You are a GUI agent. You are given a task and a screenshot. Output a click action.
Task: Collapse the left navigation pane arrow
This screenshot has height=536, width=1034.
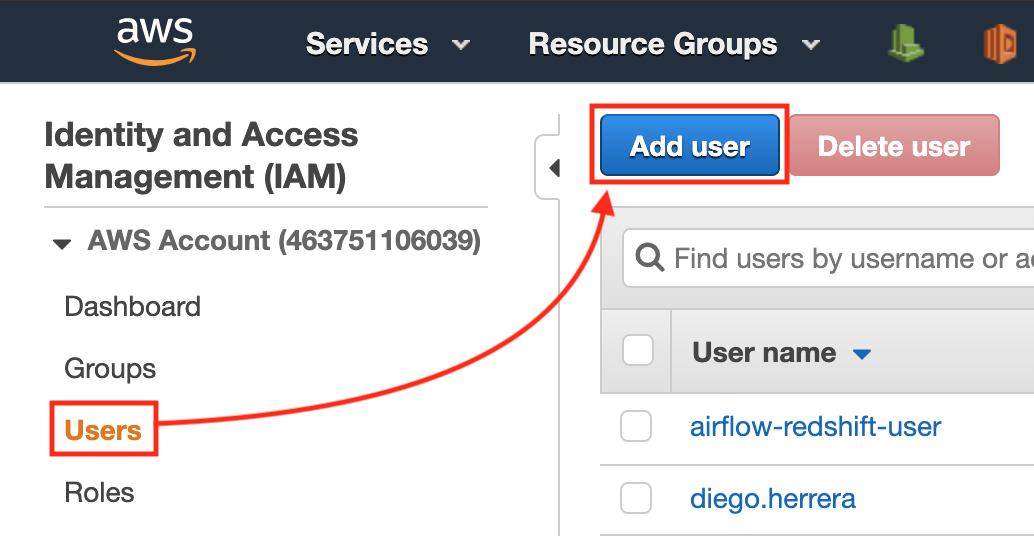point(554,168)
